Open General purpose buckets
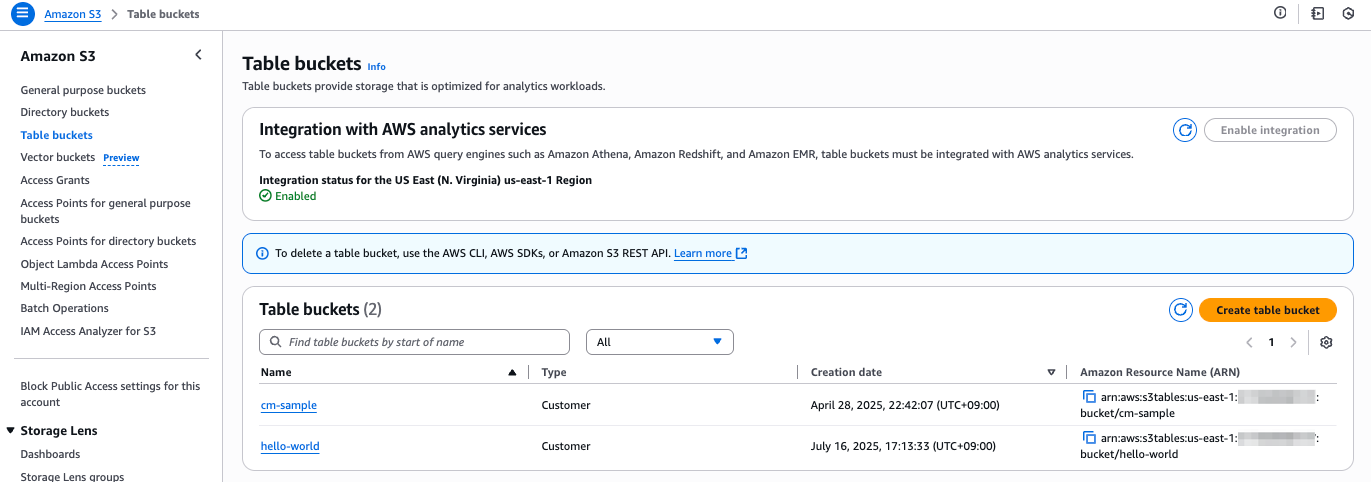The height and width of the screenshot is (482, 1371). pos(83,90)
